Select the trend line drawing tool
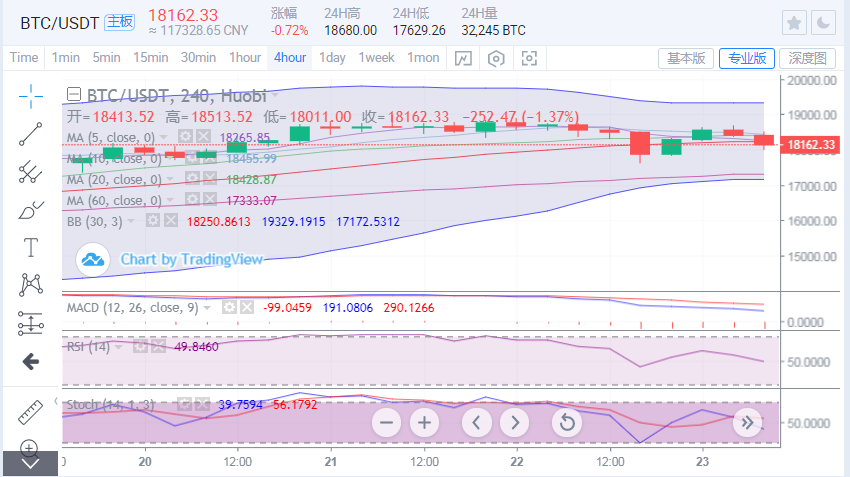 coord(31,134)
